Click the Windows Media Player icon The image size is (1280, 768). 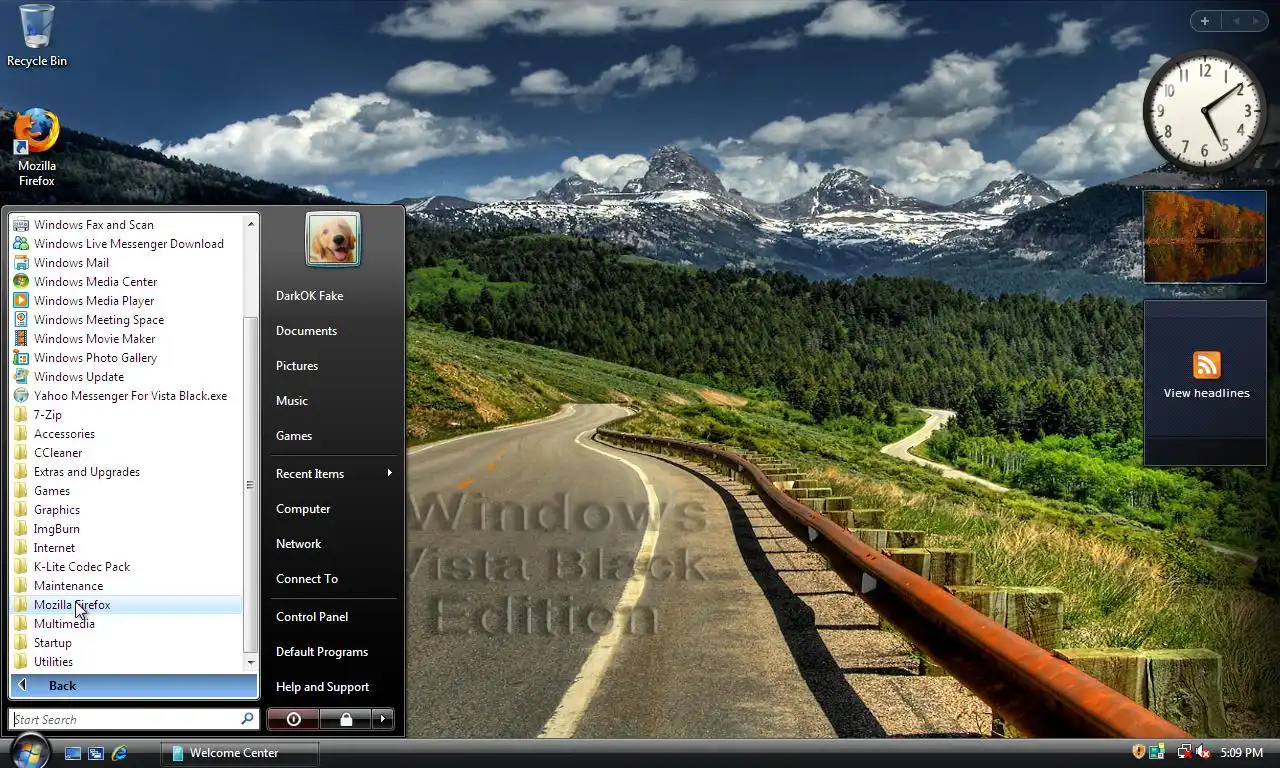tap(21, 301)
